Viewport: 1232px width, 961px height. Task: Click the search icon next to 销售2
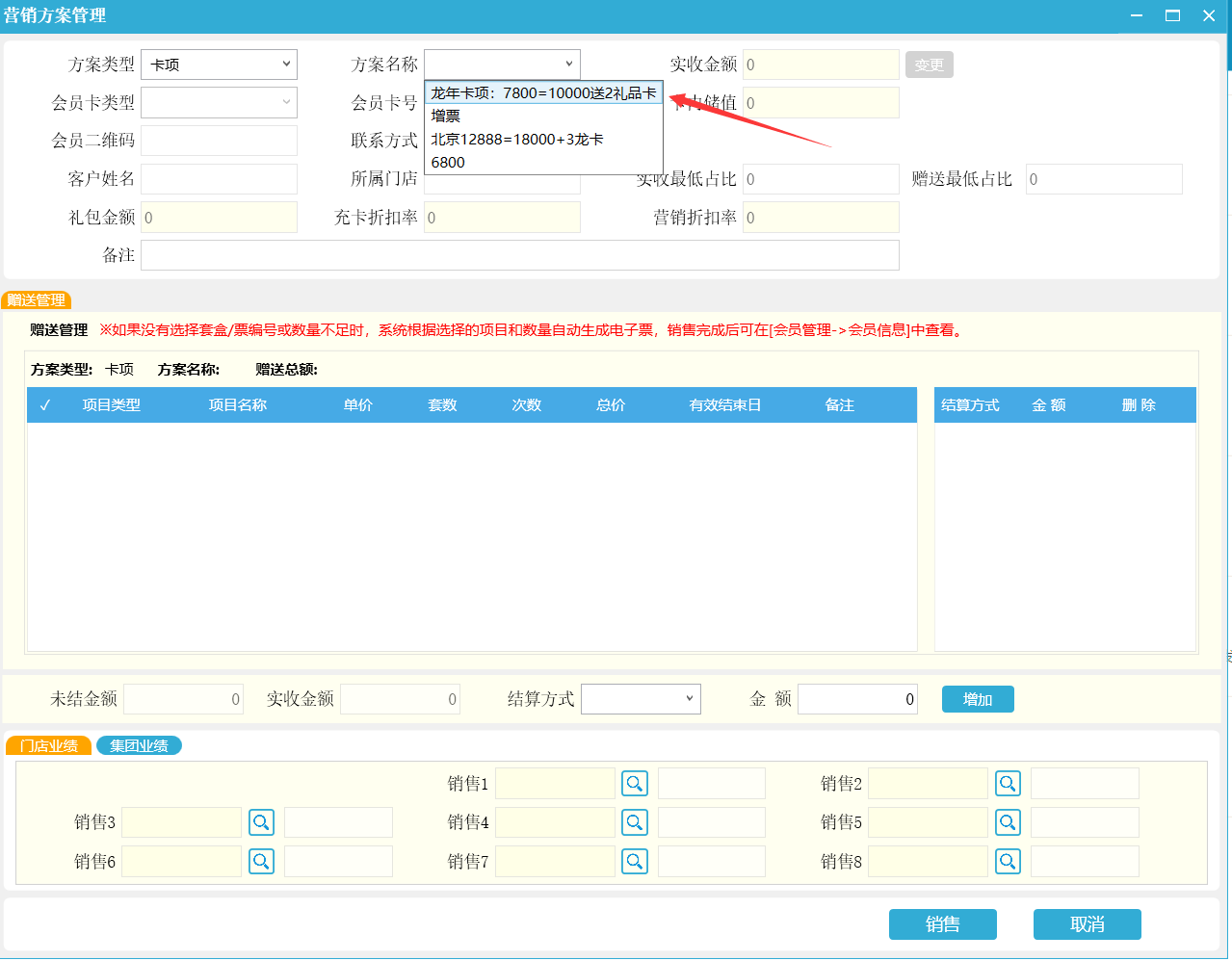1008,784
